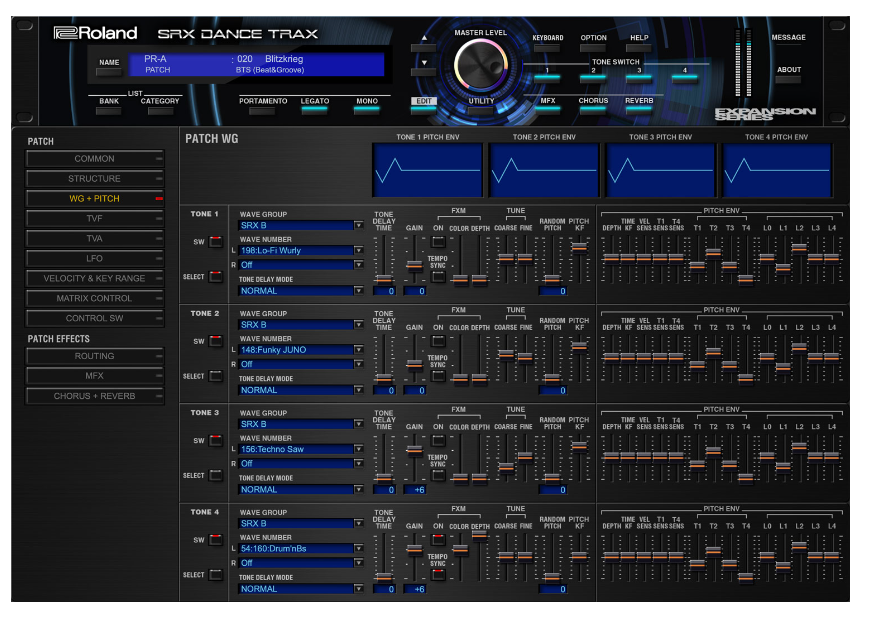Screen dimensions: 872x621
Task: Select Tone 3 with the SELECT button
Action: (216, 475)
